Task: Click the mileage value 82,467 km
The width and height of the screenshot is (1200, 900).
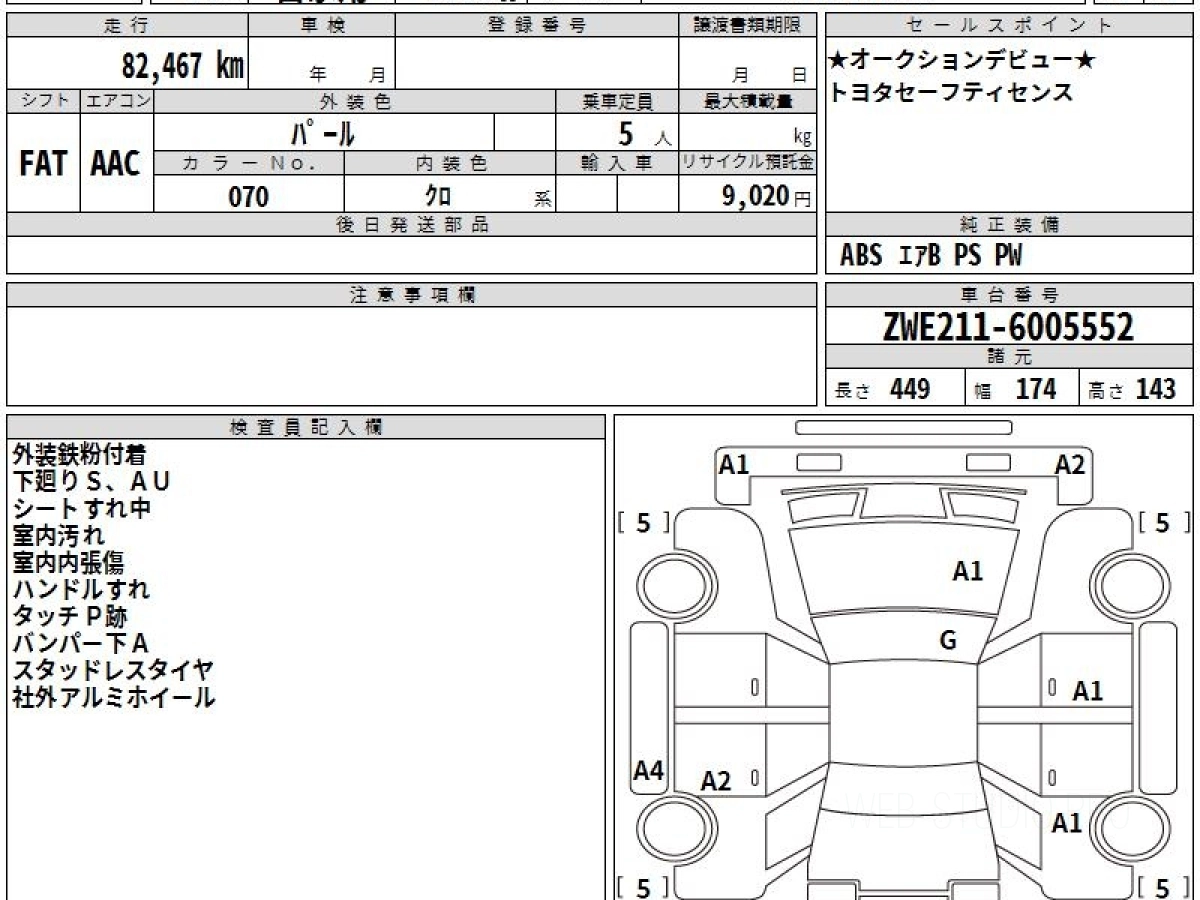Action: coord(183,66)
